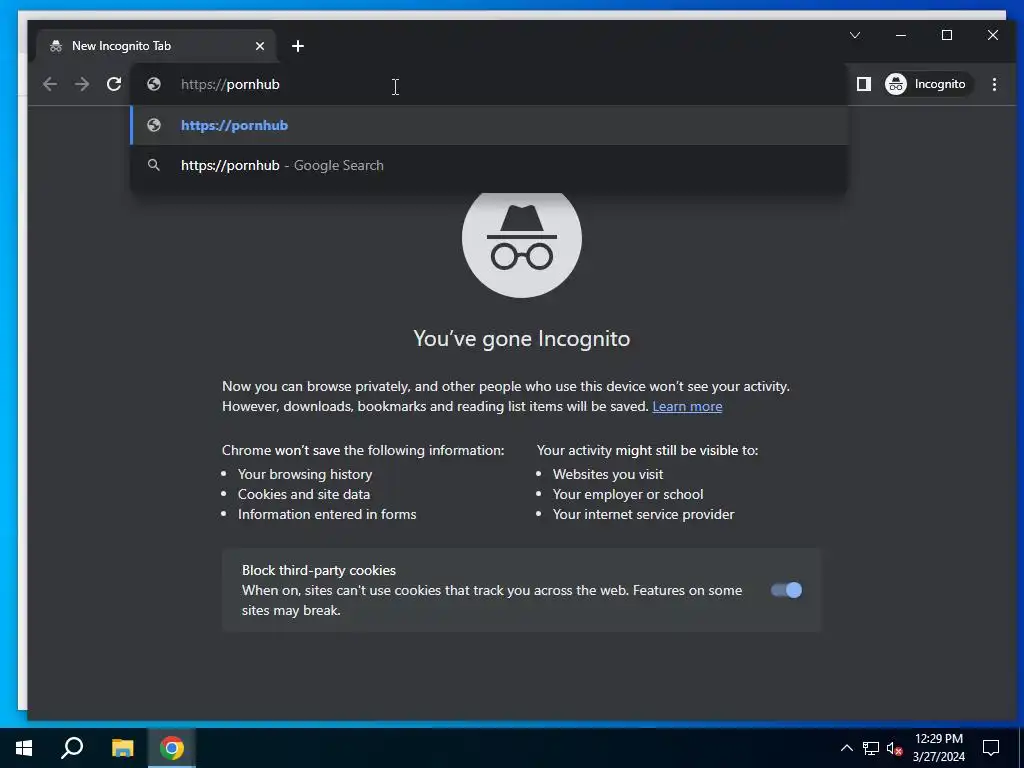Click "Cookies and site data" bullet text
The height and width of the screenshot is (768, 1024).
coord(304,494)
